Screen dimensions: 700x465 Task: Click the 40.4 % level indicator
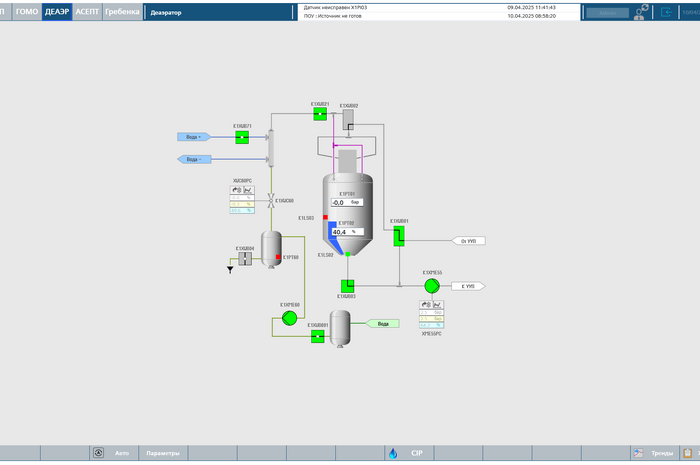click(344, 232)
